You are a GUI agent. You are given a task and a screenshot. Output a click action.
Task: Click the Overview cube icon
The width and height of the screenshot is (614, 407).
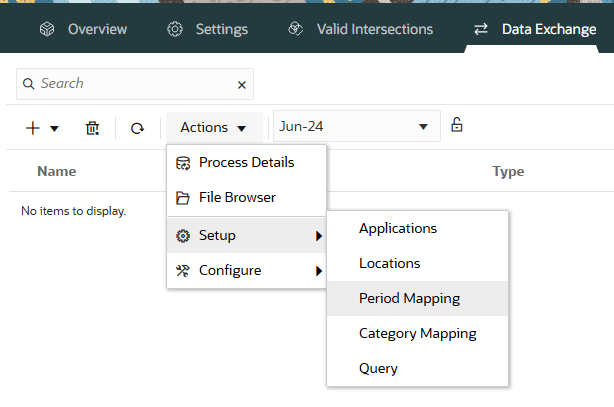46,29
